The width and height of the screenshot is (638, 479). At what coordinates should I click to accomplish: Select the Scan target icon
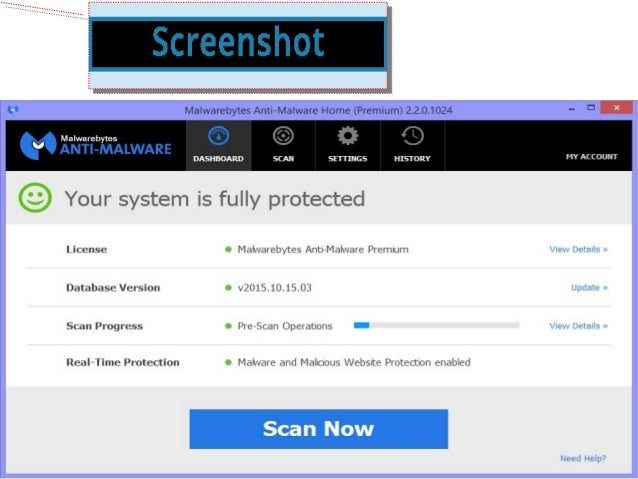pos(283,136)
